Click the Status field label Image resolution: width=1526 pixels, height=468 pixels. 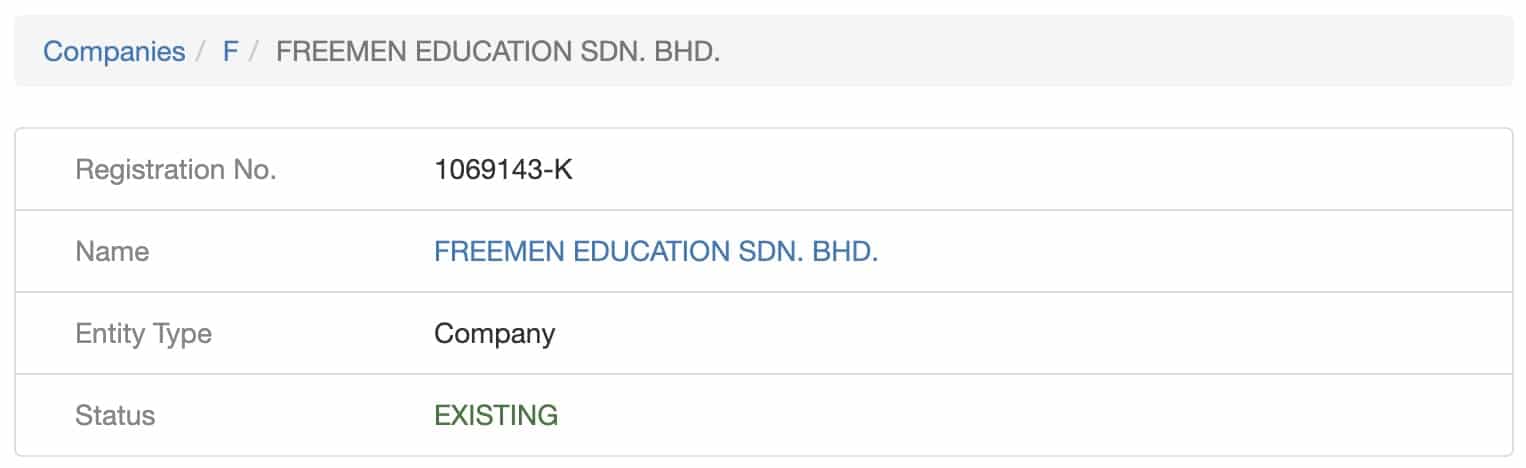(115, 415)
